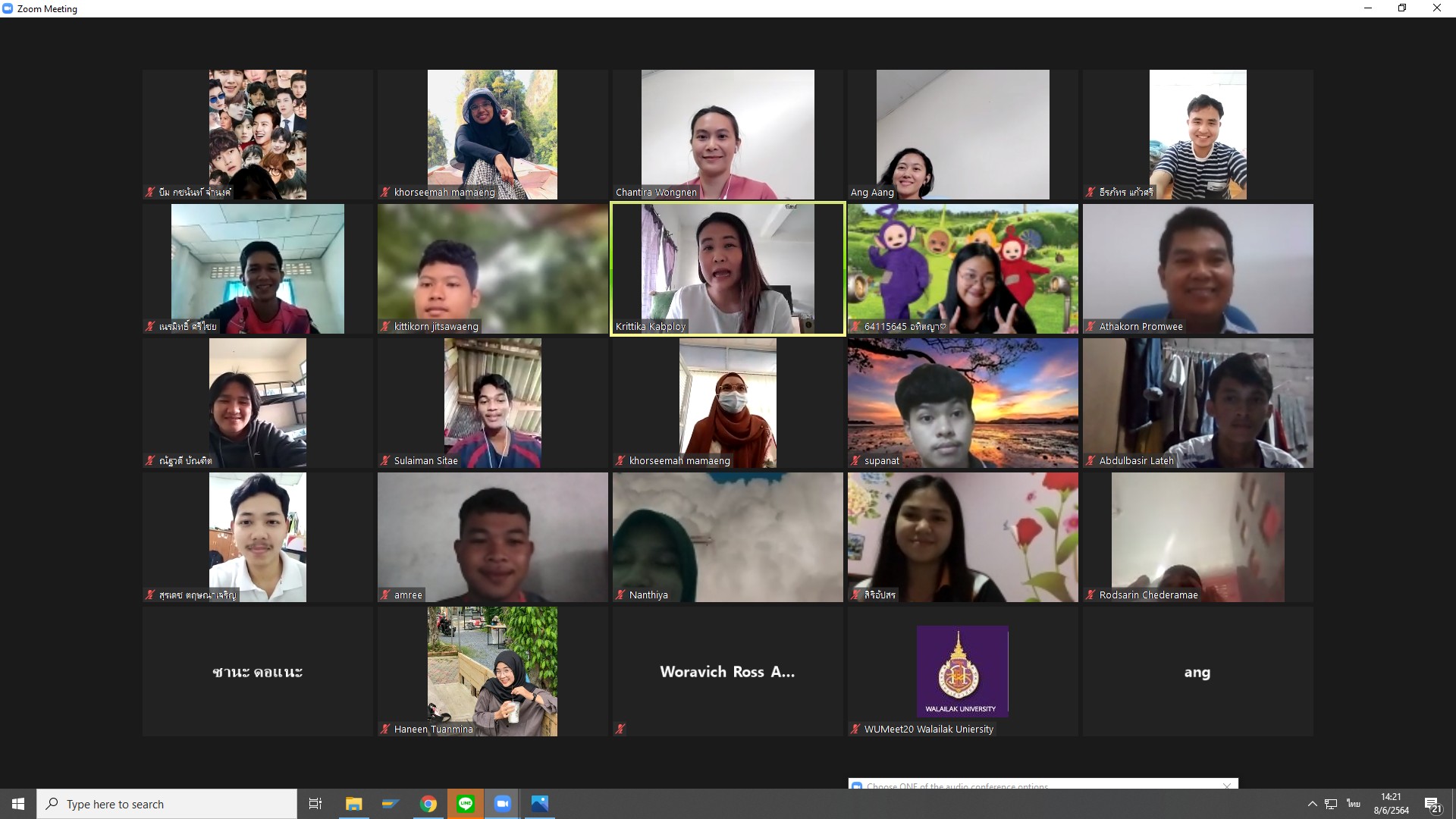
Task: Open the Zoom app in the taskbar
Action: [x=503, y=804]
